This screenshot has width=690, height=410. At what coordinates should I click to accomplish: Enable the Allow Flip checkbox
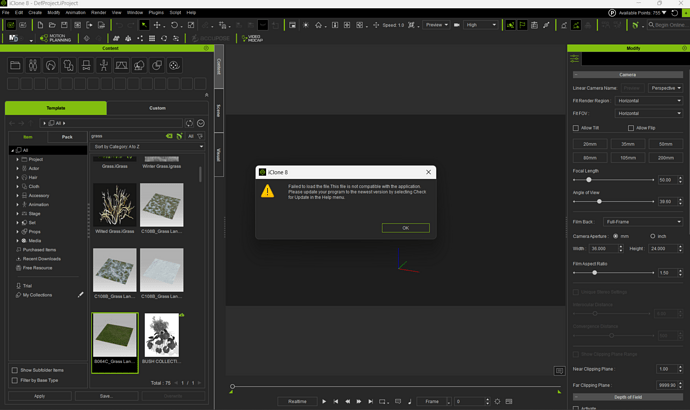coord(631,128)
